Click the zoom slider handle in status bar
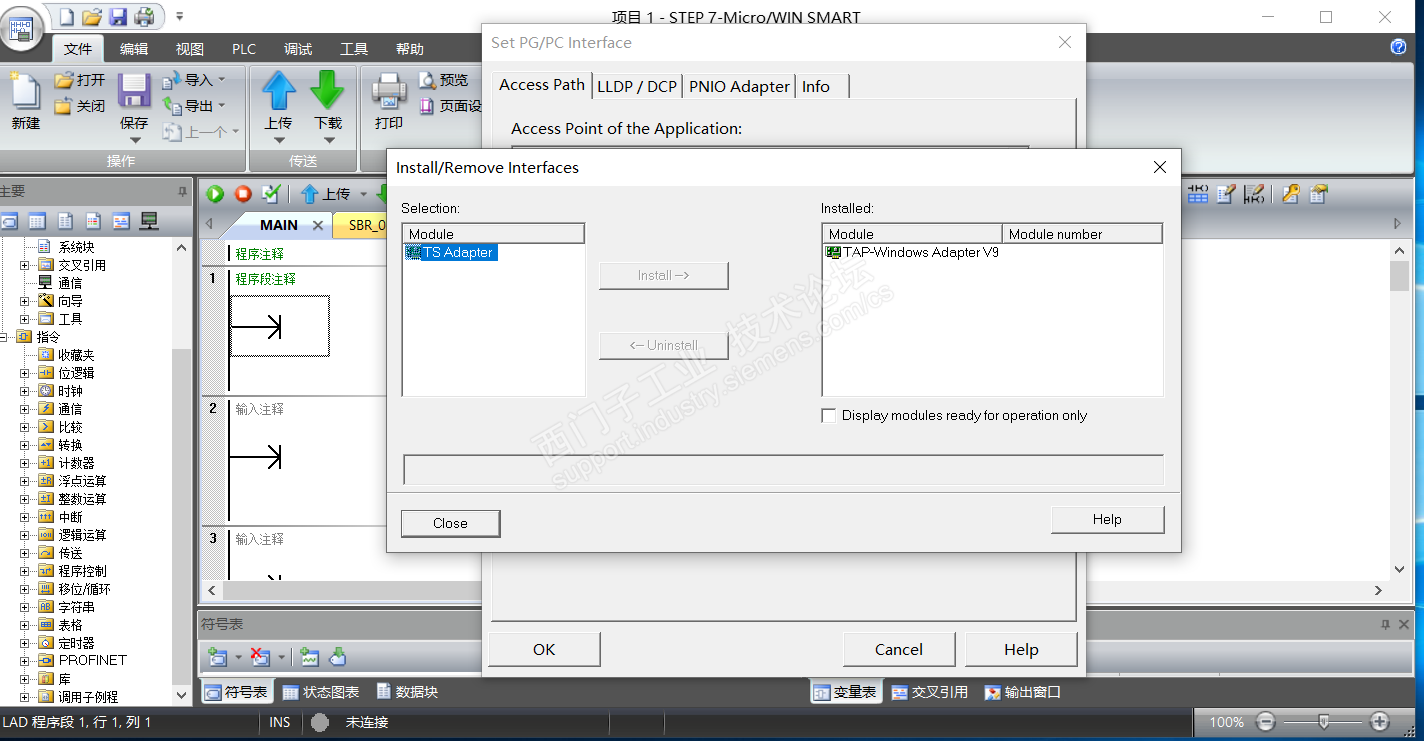 (1323, 722)
